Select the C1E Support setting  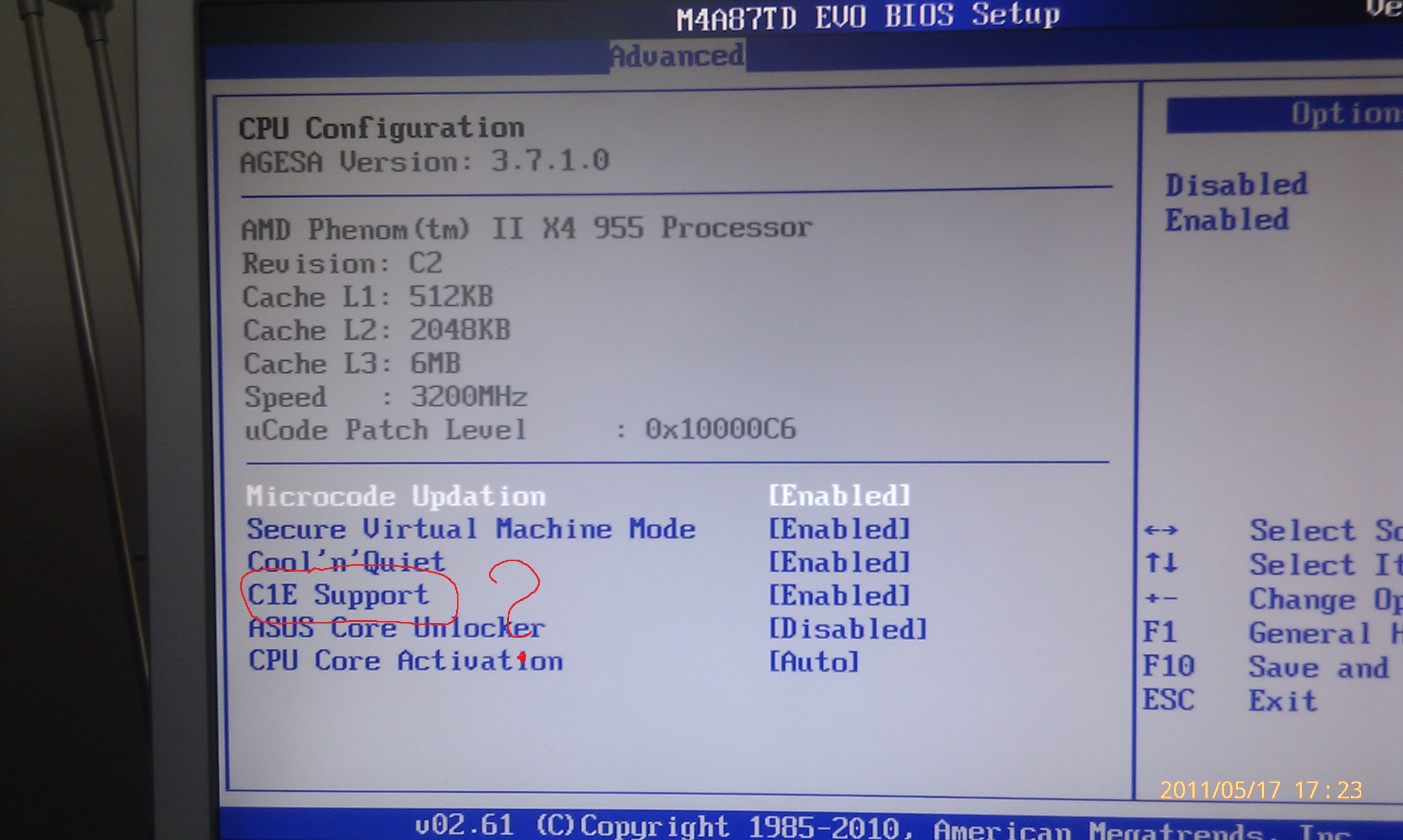338,595
